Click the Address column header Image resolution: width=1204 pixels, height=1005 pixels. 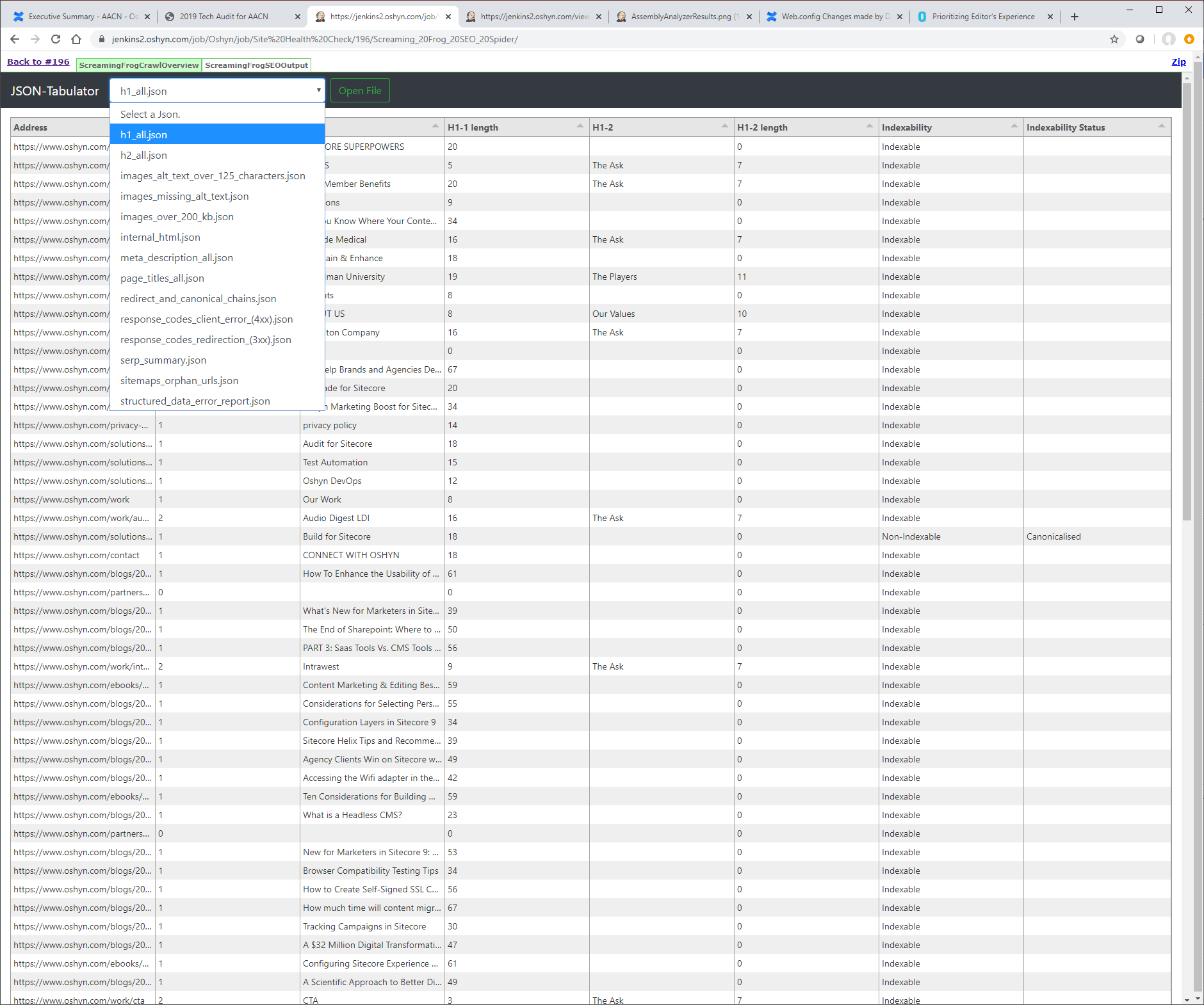tap(61, 127)
